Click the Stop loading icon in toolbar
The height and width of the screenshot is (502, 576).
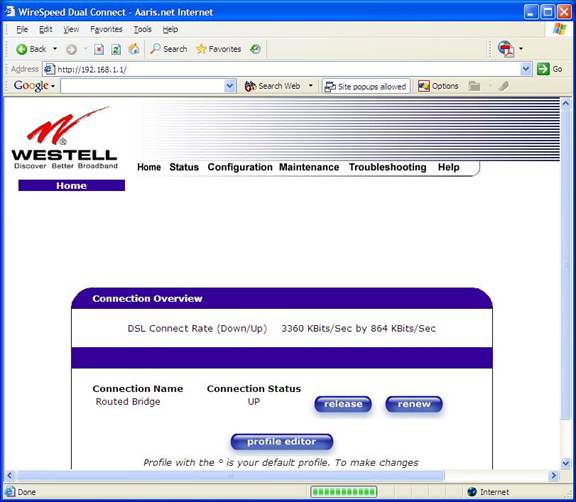click(x=99, y=49)
